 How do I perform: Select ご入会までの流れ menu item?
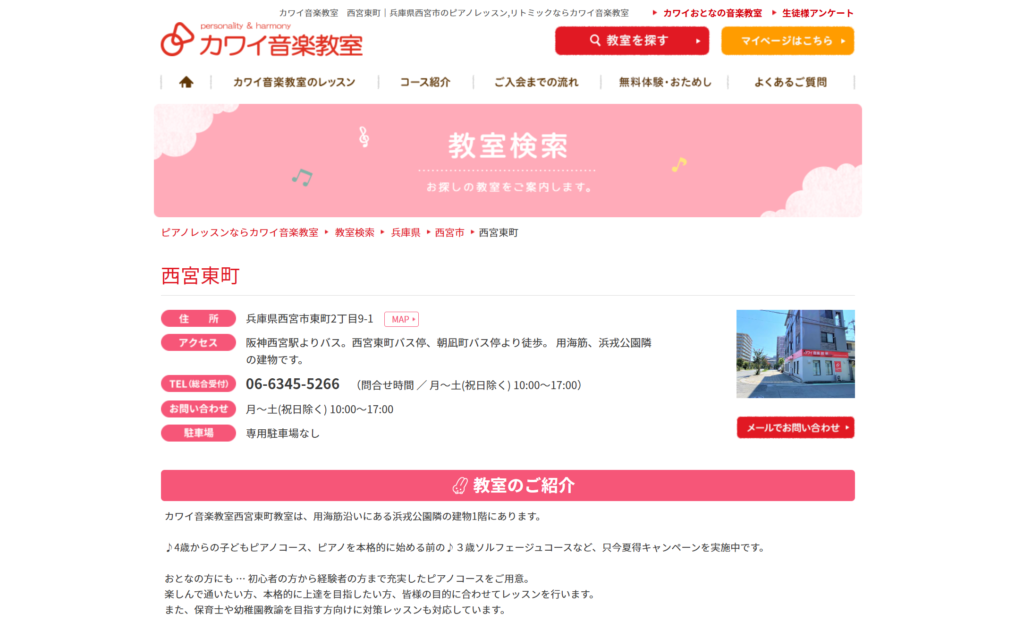pos(536,82)
